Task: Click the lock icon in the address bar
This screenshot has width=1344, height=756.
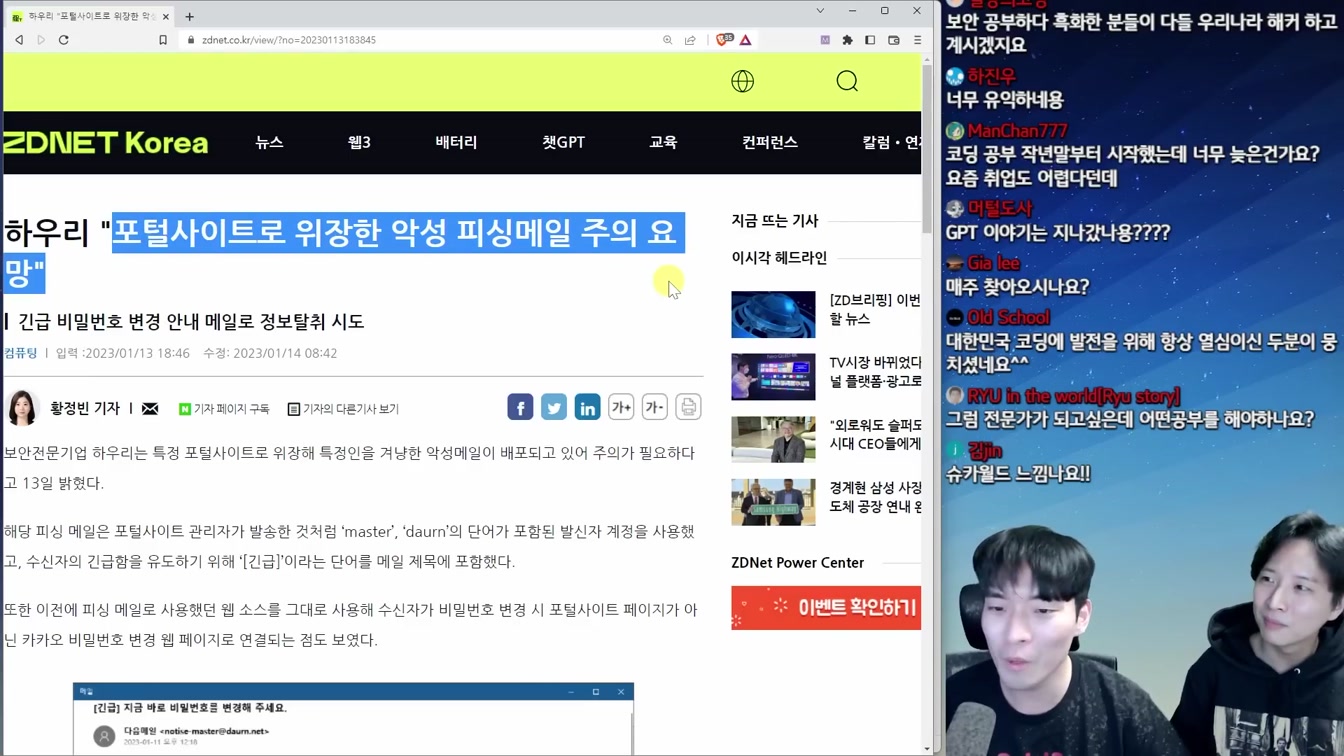Action: tap(191, 40)
